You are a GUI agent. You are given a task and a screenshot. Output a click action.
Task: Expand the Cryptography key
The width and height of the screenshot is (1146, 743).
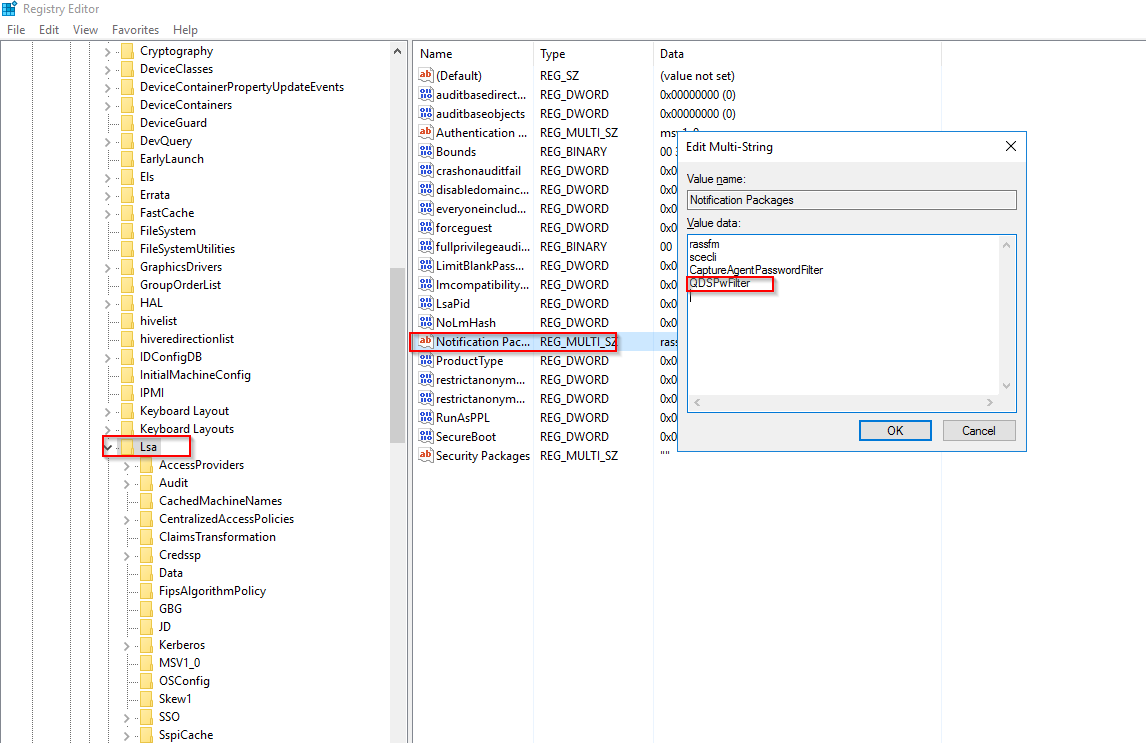[107, 52]
